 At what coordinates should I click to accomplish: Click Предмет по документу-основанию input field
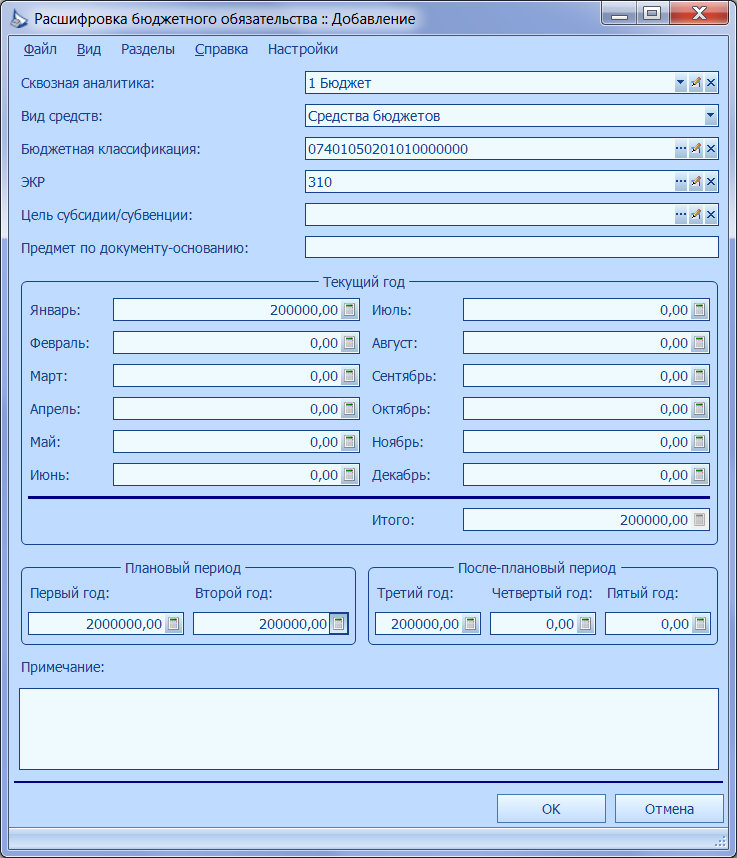[512, 247]
